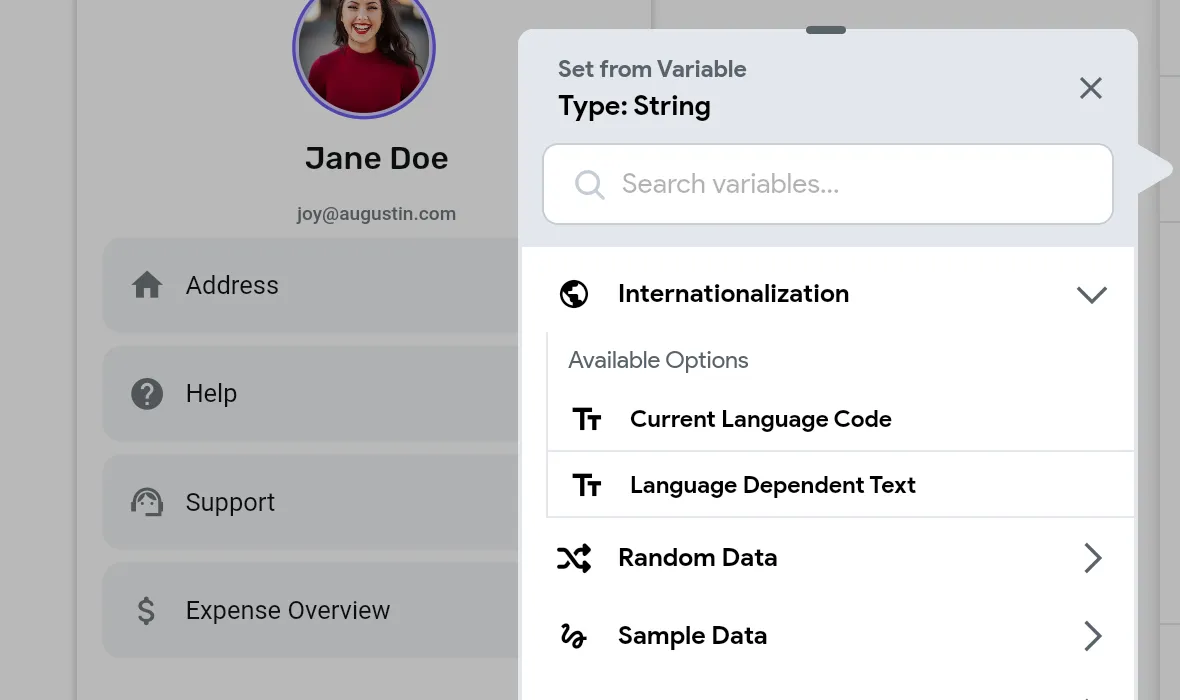The width and height of the screenshot is (1180, 700).
Task: Click the question mark Help icon
Action: pos(147,394)
